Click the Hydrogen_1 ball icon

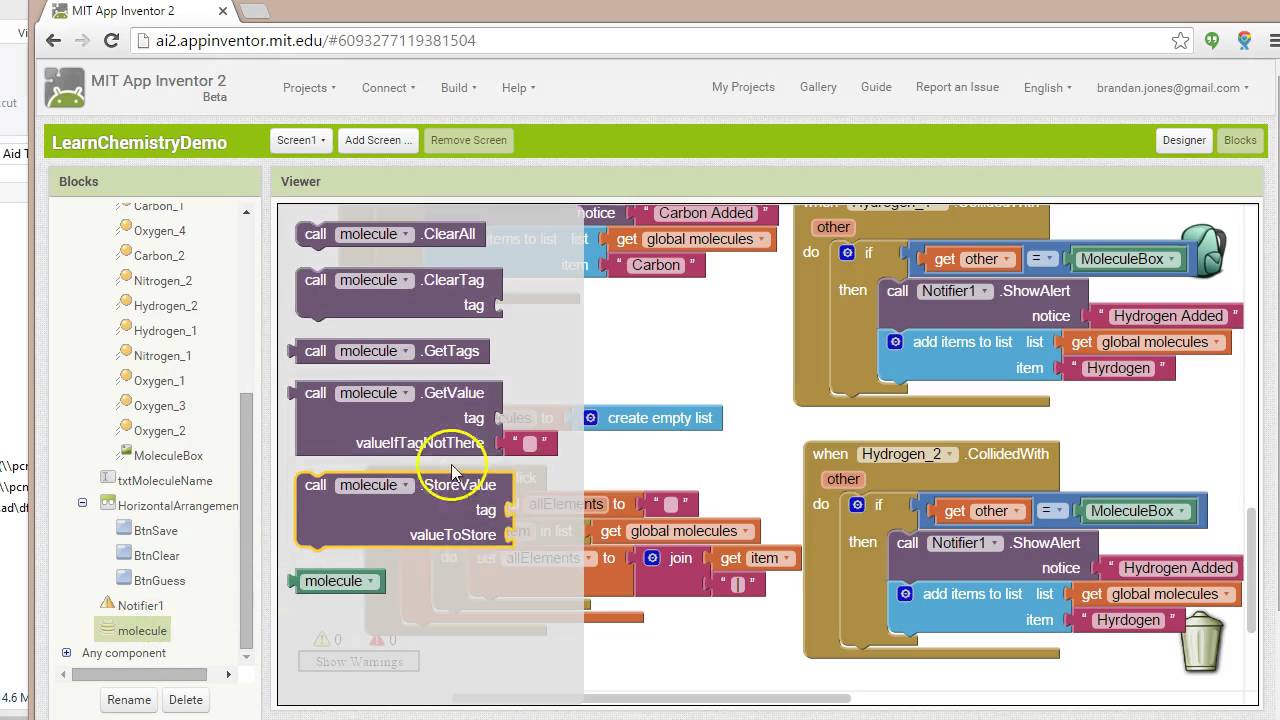pos(125,329)
